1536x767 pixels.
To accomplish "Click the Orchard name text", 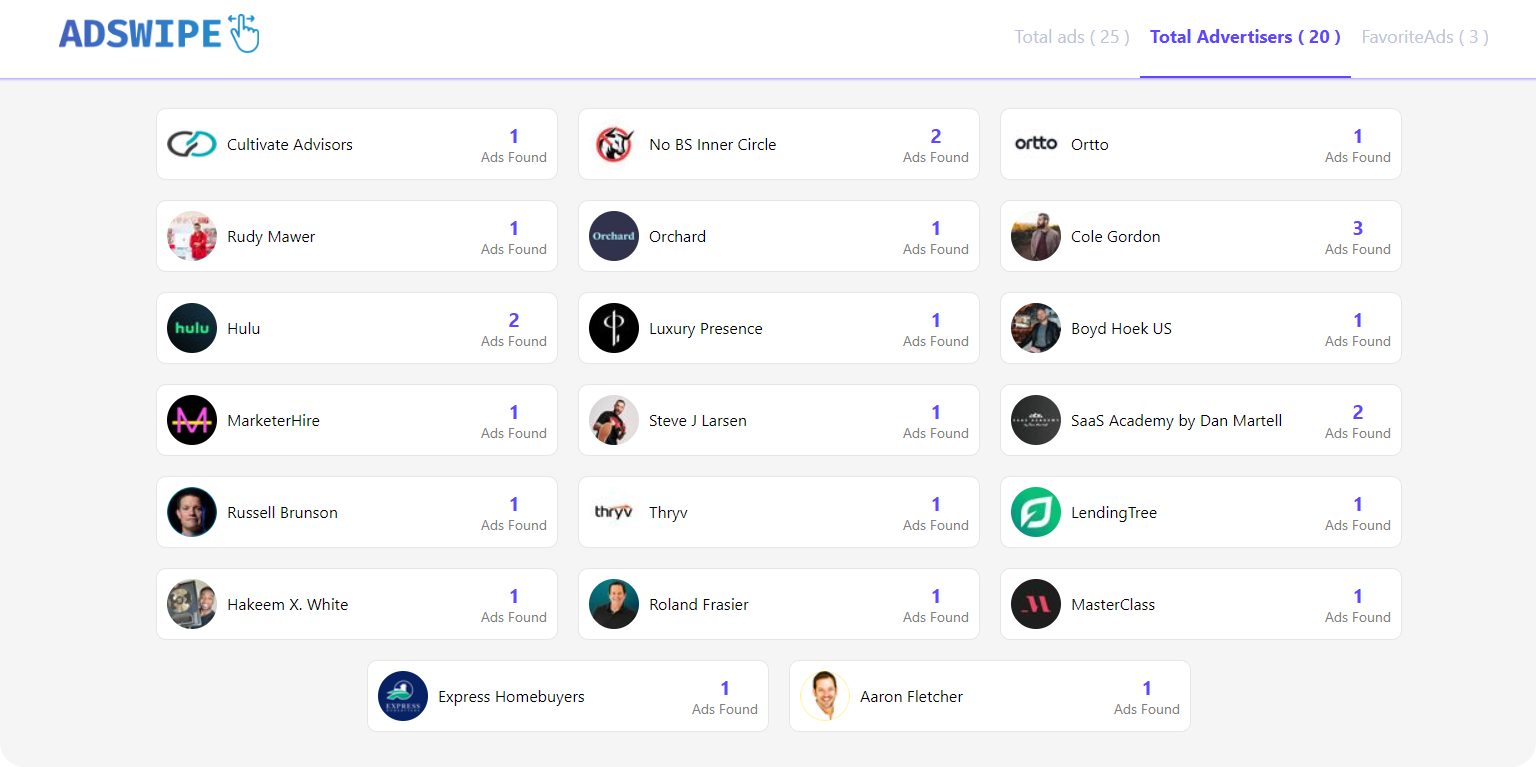I will (x=678, y=237).
